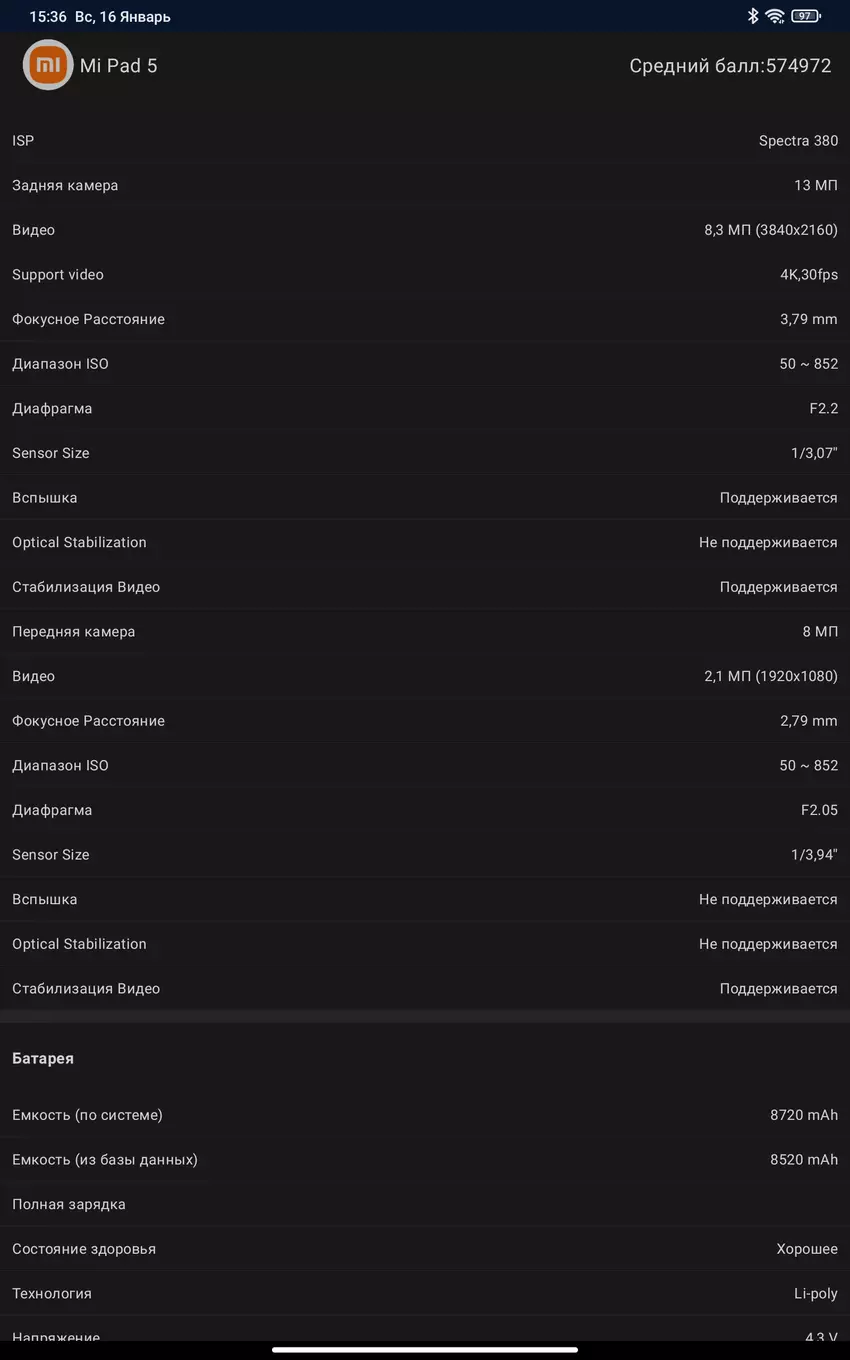Select the Емкость (из базы данных) row
This screenshot has height=1360, width=850.
425,1160
